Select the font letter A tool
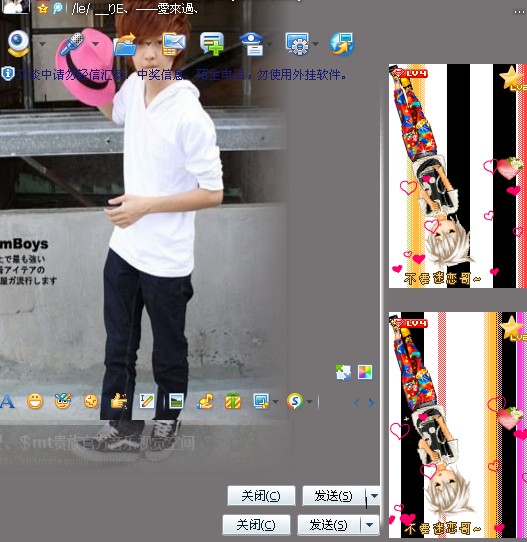The width and height of the screenshot is (527, 542). click(7, 402)
